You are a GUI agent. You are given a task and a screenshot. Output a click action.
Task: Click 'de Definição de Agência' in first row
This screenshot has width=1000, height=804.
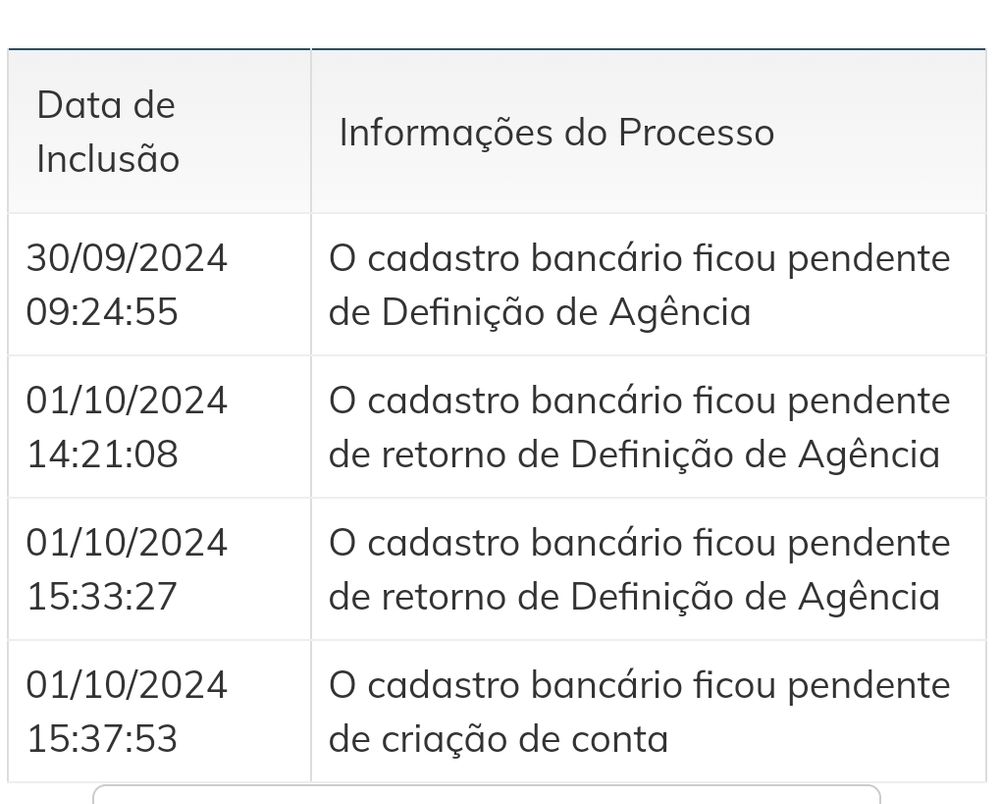point(539,312)
